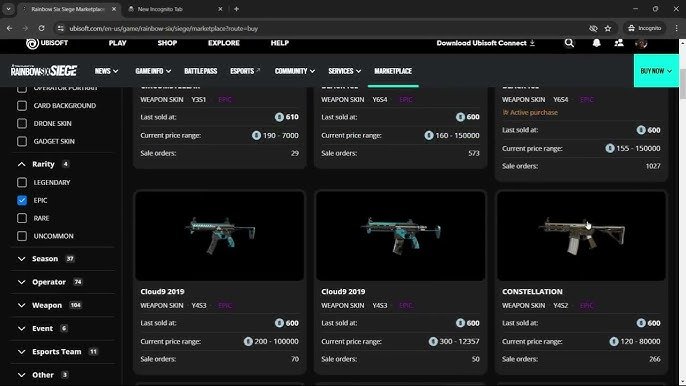This screenshot has height=386, width=686.
Task: Click the Active purchase label
Action: (x=530, y=112)
